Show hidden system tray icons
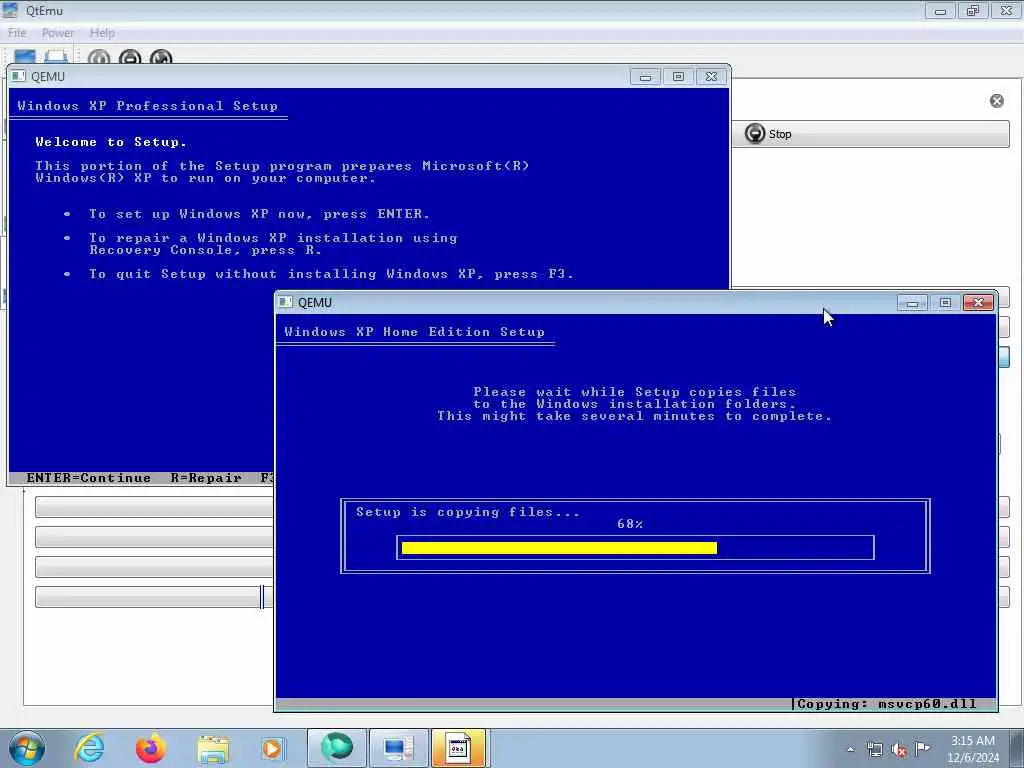The image size is (1024, 768). (x=850, y=749)
